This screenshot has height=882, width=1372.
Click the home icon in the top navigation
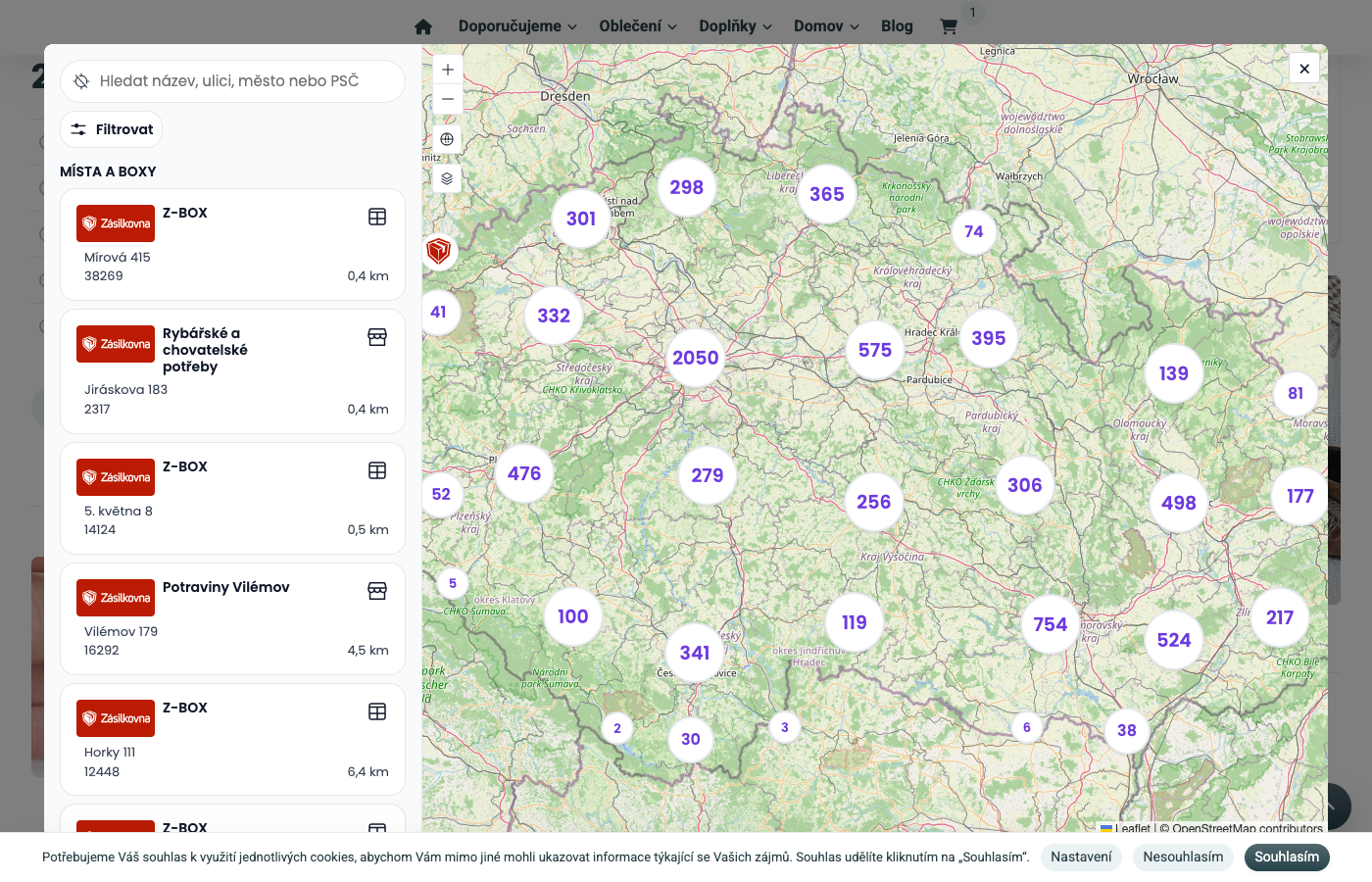[423, 26]
